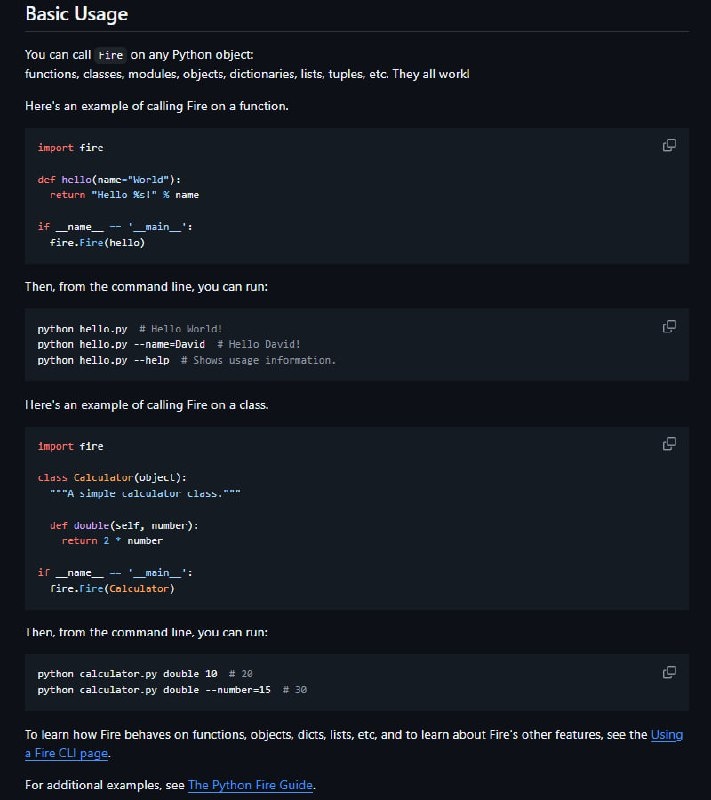Open the "Using a Fire CLI page" link
The width and height of the screenshot is (711, 800).
[x=666, y=735]
